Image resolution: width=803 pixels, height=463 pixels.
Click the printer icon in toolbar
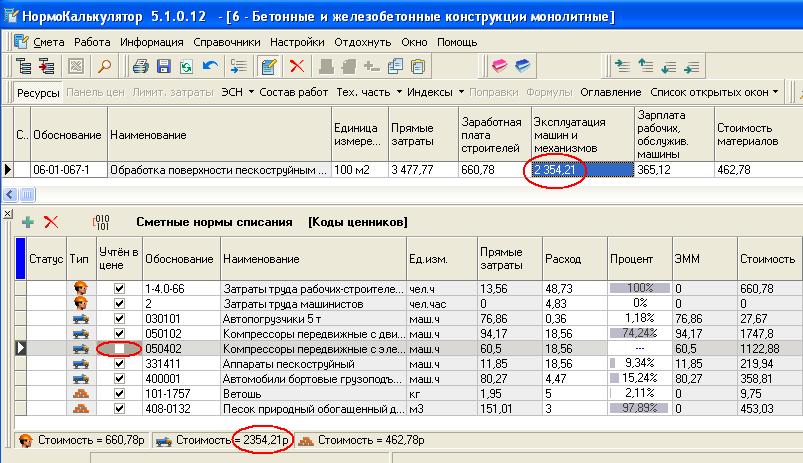point(141,67)
